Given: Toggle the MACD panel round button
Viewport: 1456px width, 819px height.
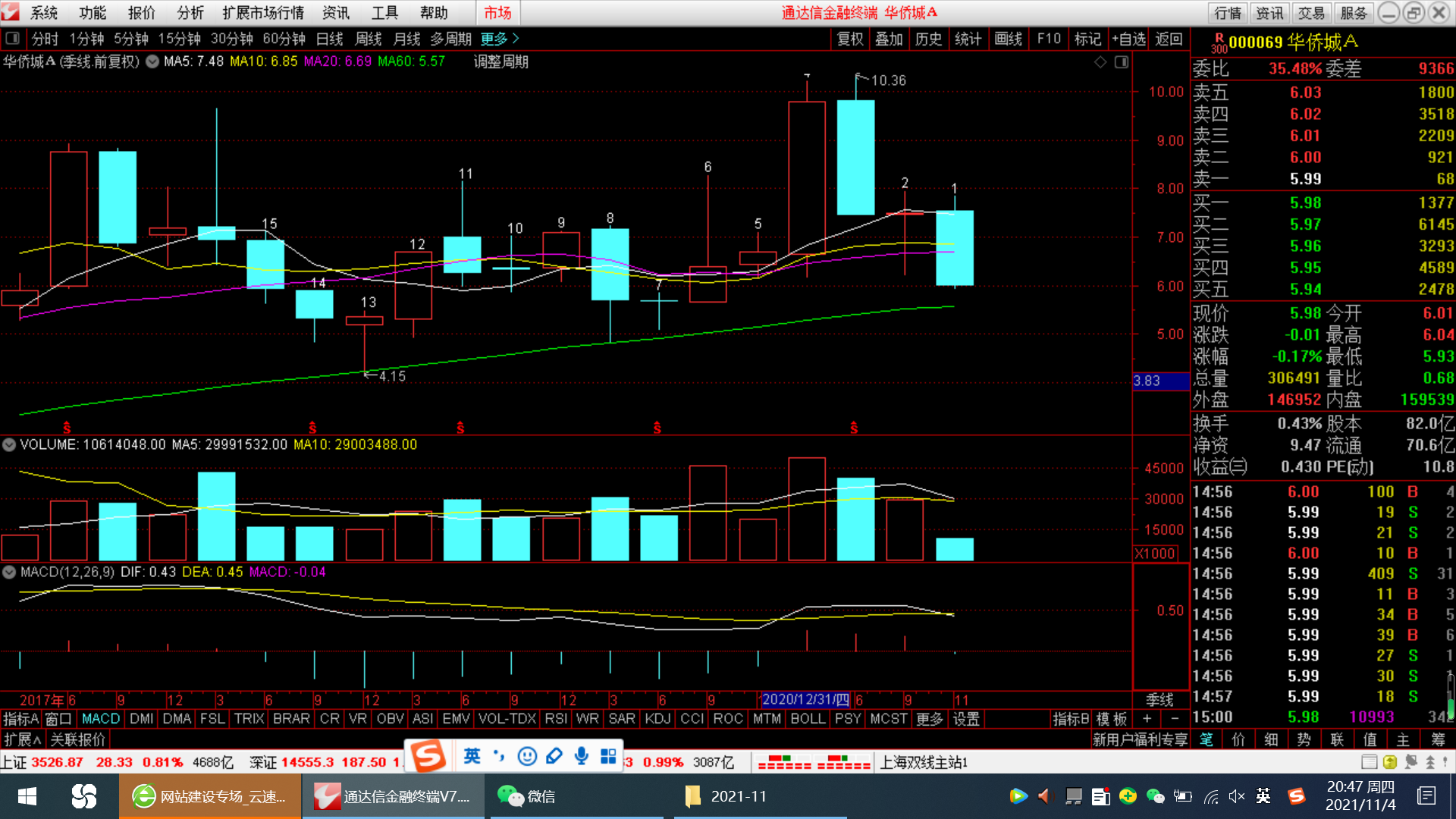Looking at the screenshot, I should point(9,572).
